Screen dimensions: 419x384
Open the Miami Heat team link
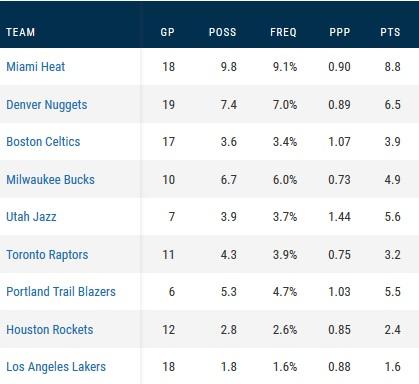pyautogui.click(x=36, y=67)
